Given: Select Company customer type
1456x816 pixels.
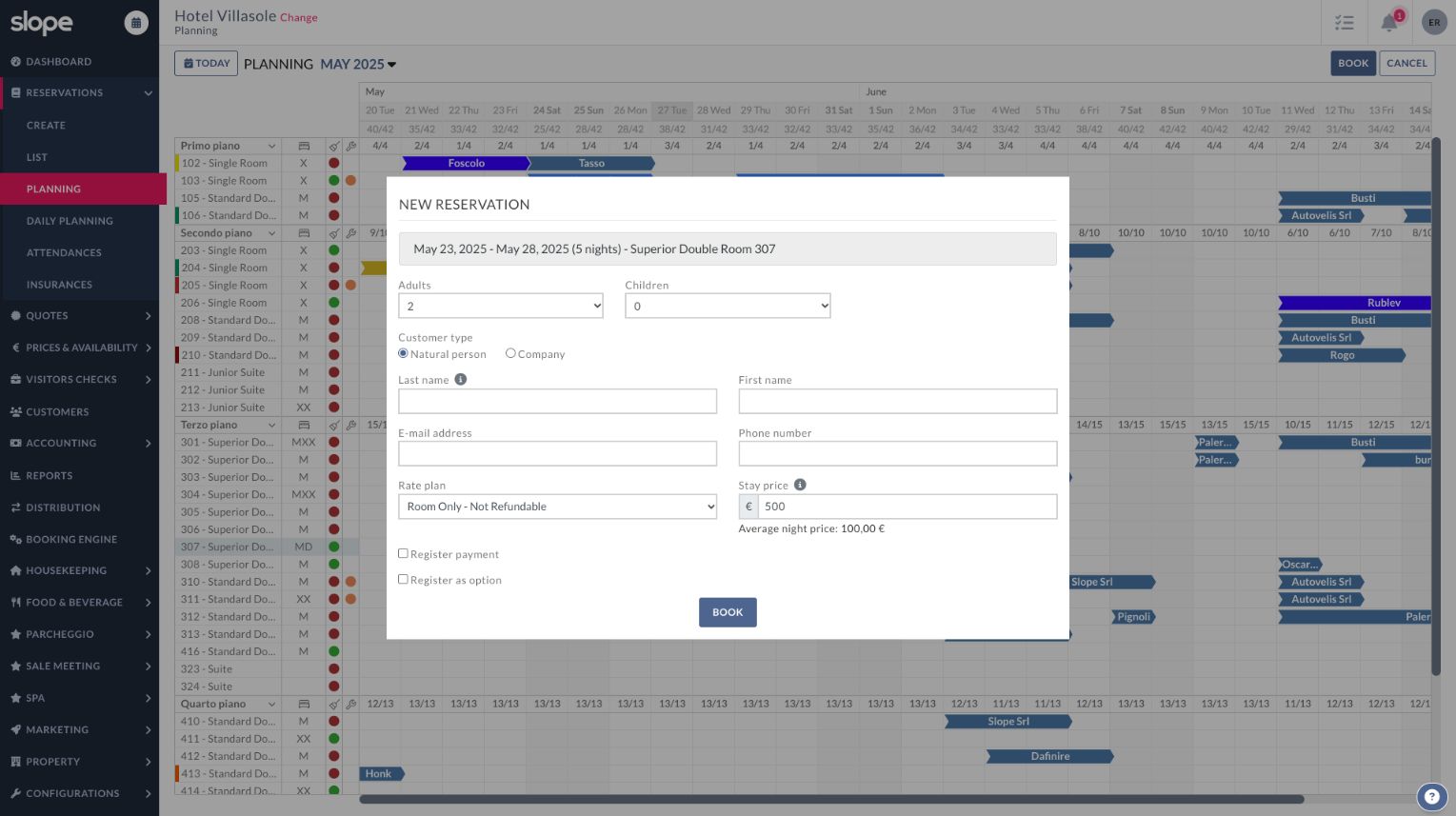Looking at the screenshot, I should tap(510, 353).
